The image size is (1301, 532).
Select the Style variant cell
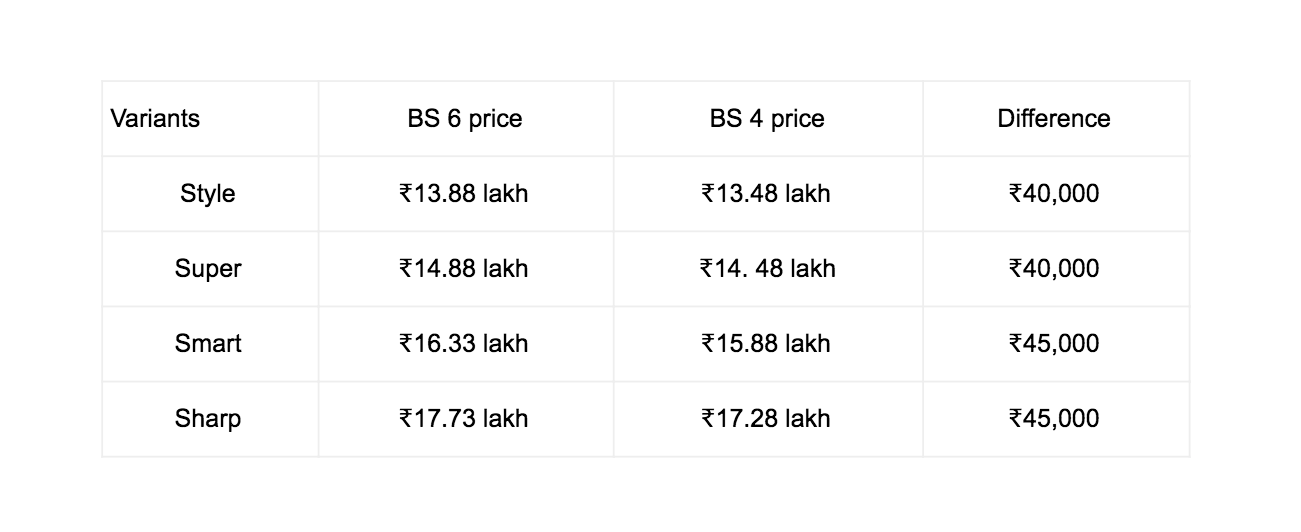pos(208,193)
